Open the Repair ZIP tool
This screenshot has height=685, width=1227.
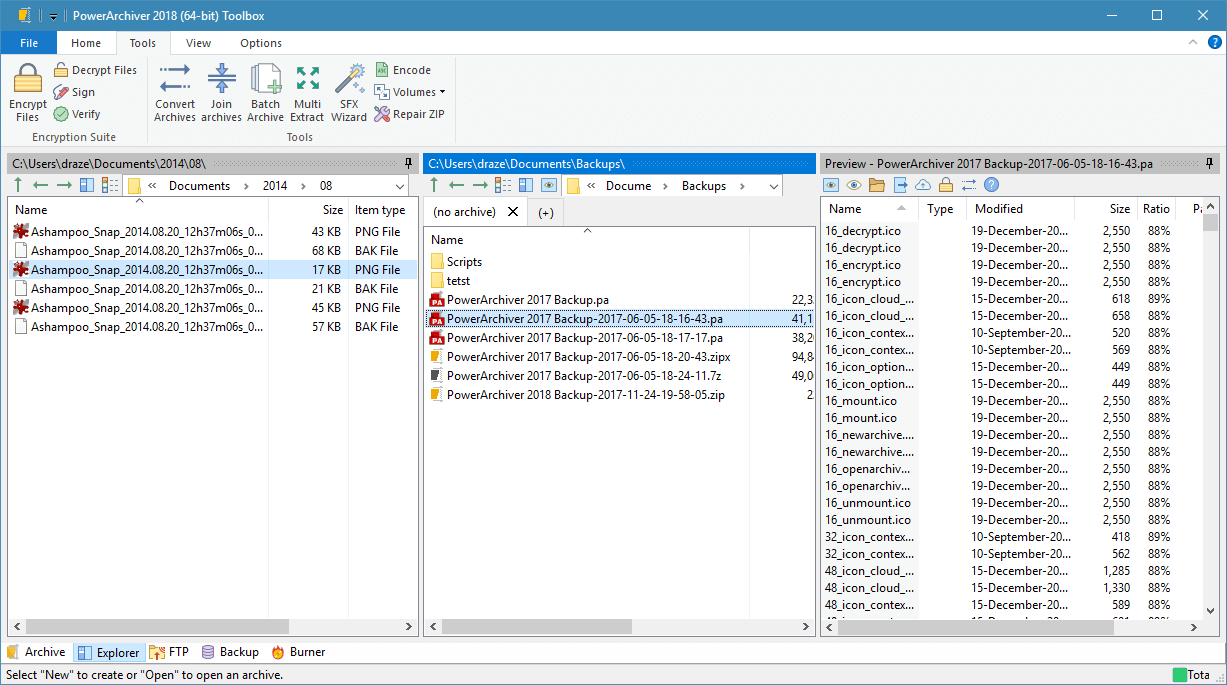point(410,114)
